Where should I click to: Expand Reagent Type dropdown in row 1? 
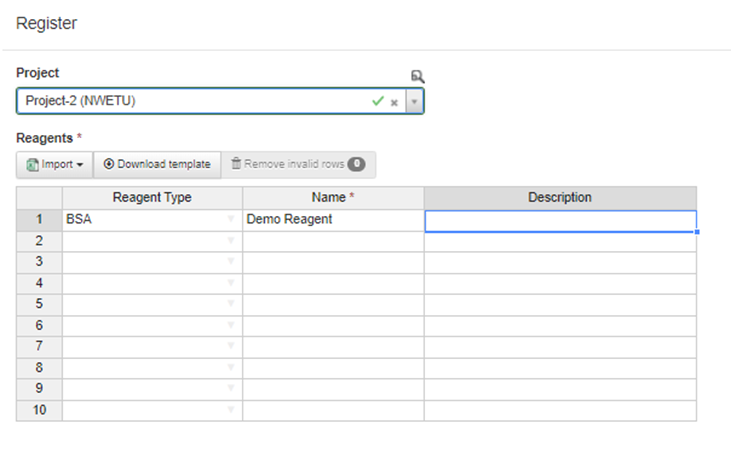click(231, 220)
